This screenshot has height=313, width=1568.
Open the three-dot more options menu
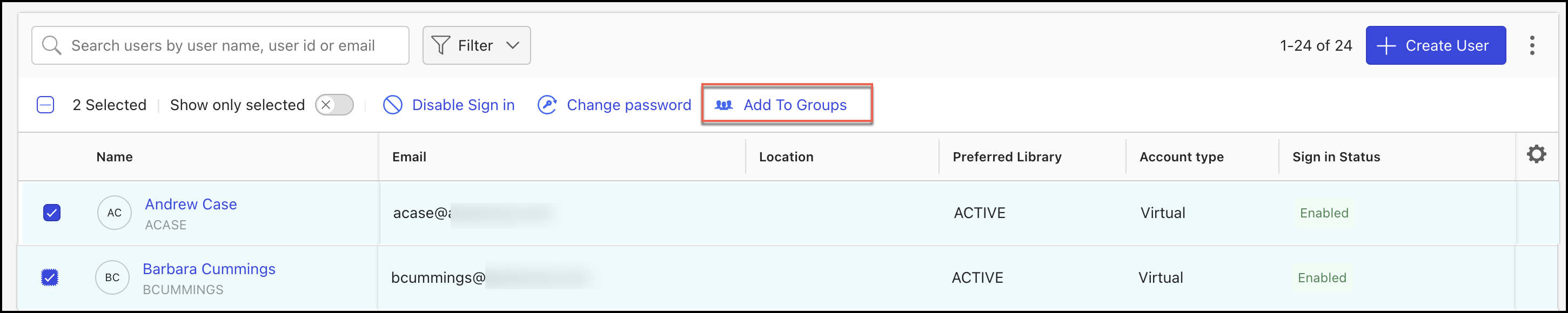click(x=1531, y=45)
